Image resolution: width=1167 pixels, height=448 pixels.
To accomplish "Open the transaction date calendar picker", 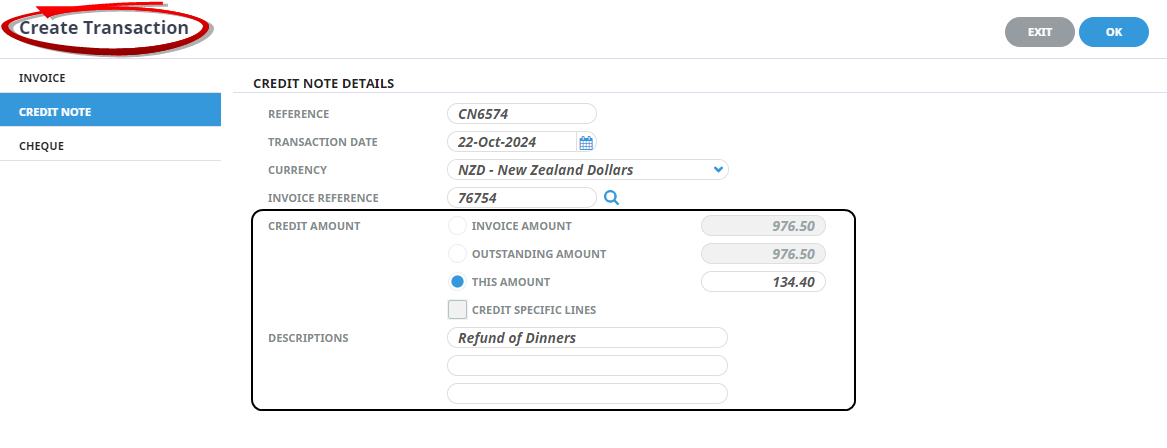I will tap(586, 142).
